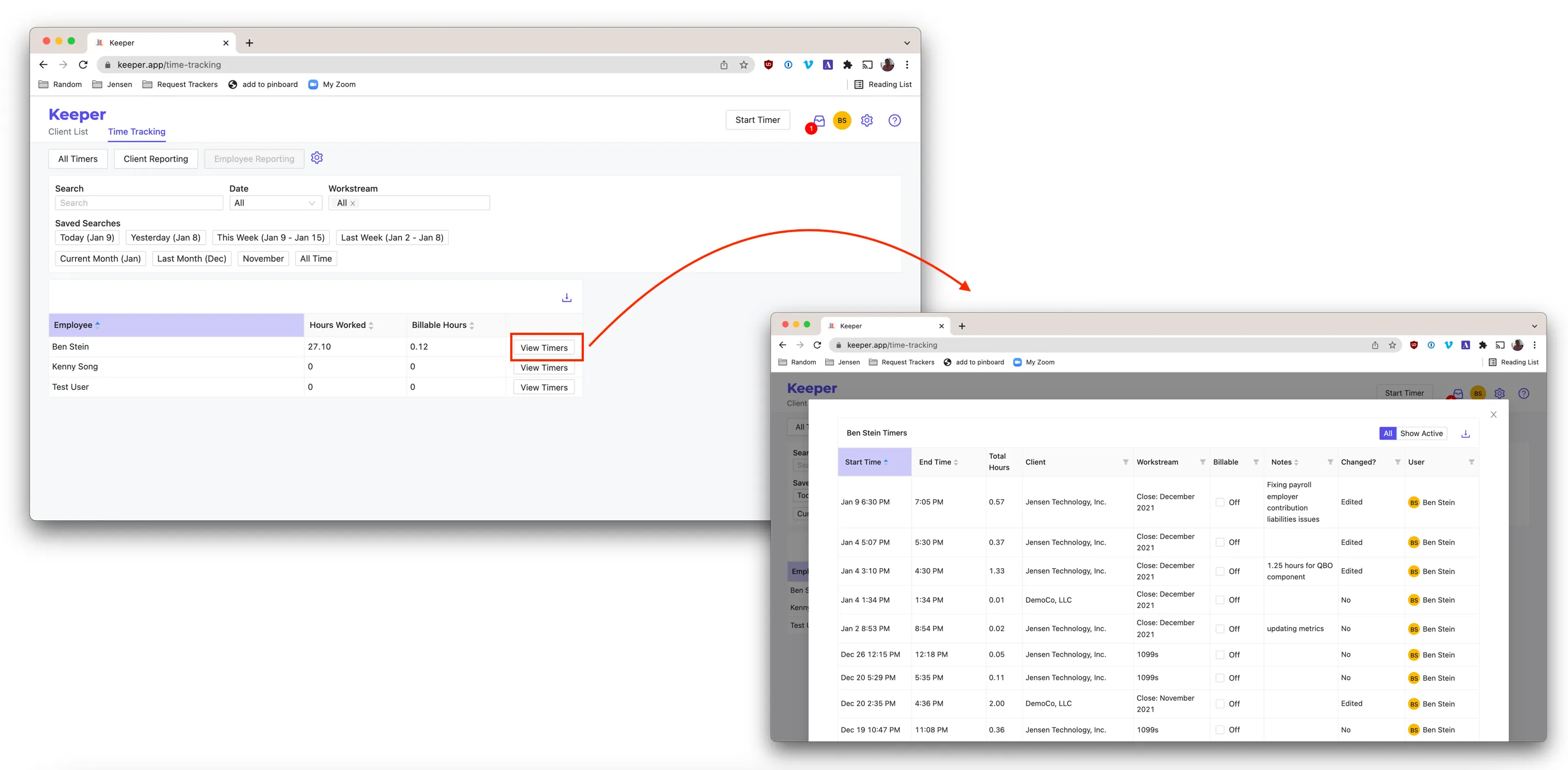Select the Client Reporting tab
The width and height of the screenshot is (1568, 770).
(x=156, y=159)
